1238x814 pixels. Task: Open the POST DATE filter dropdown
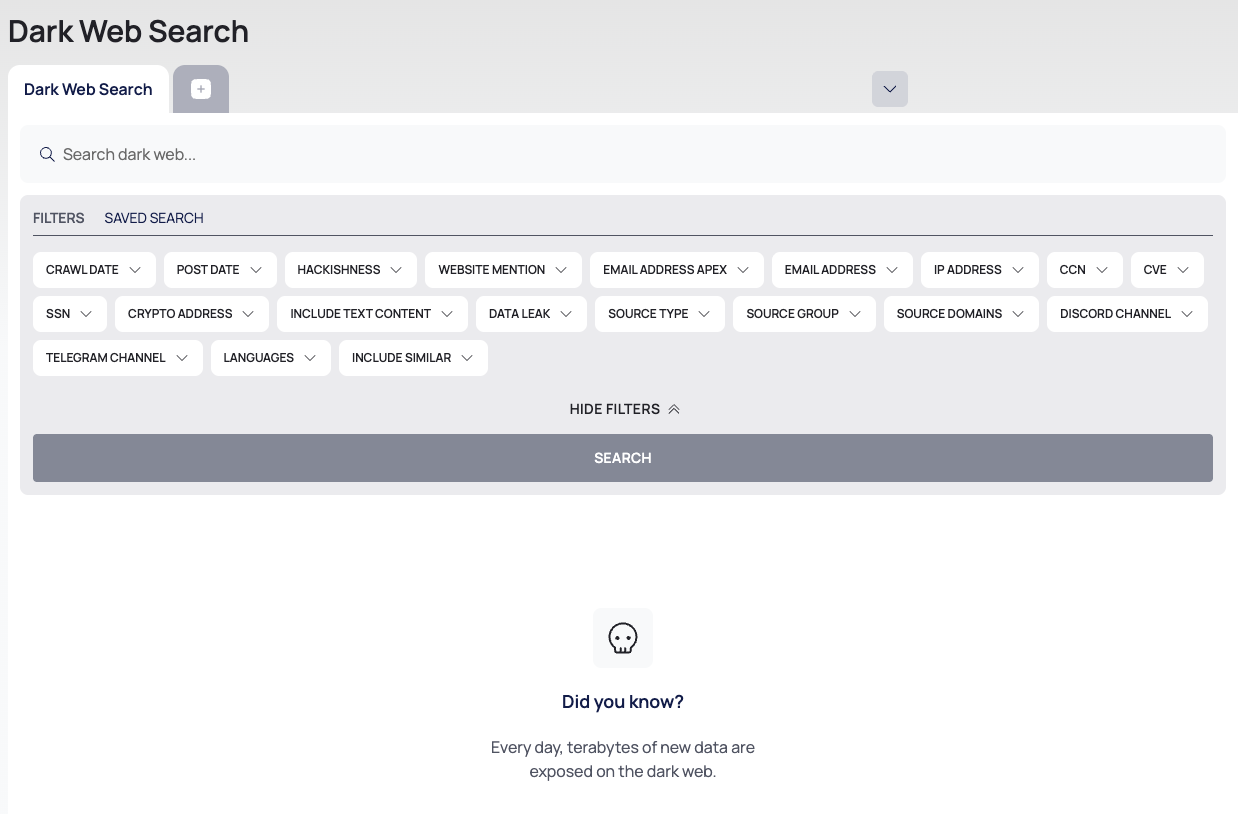(220, 270)
